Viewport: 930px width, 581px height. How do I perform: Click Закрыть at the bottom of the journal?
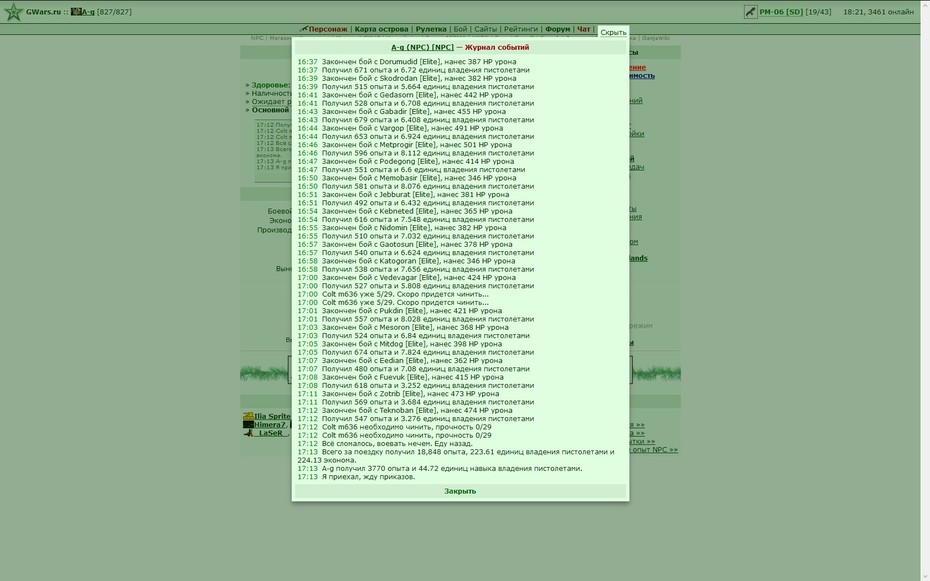[x=460, y=491]
